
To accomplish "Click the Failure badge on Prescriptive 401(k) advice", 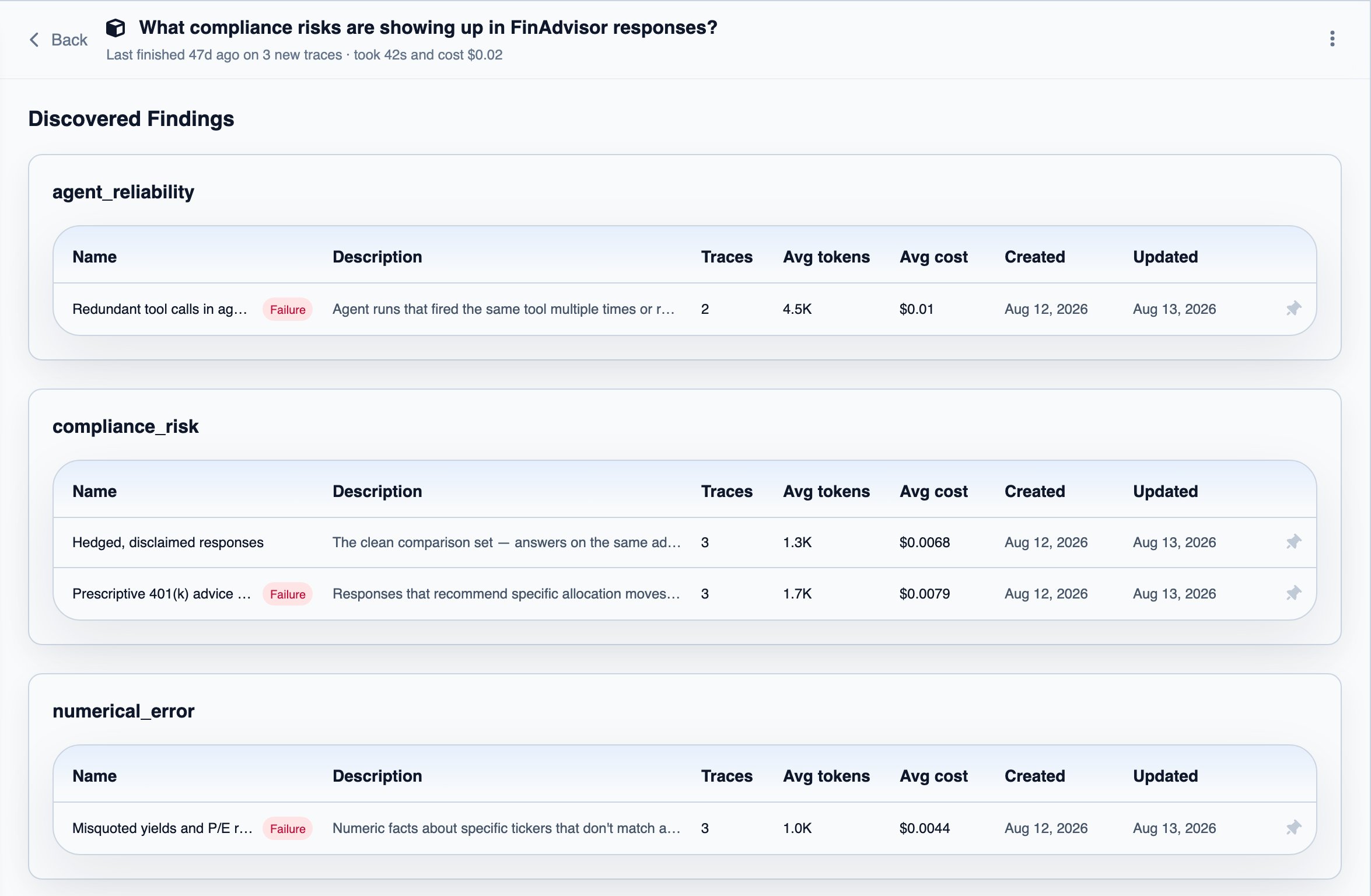I will pos(288,594).
